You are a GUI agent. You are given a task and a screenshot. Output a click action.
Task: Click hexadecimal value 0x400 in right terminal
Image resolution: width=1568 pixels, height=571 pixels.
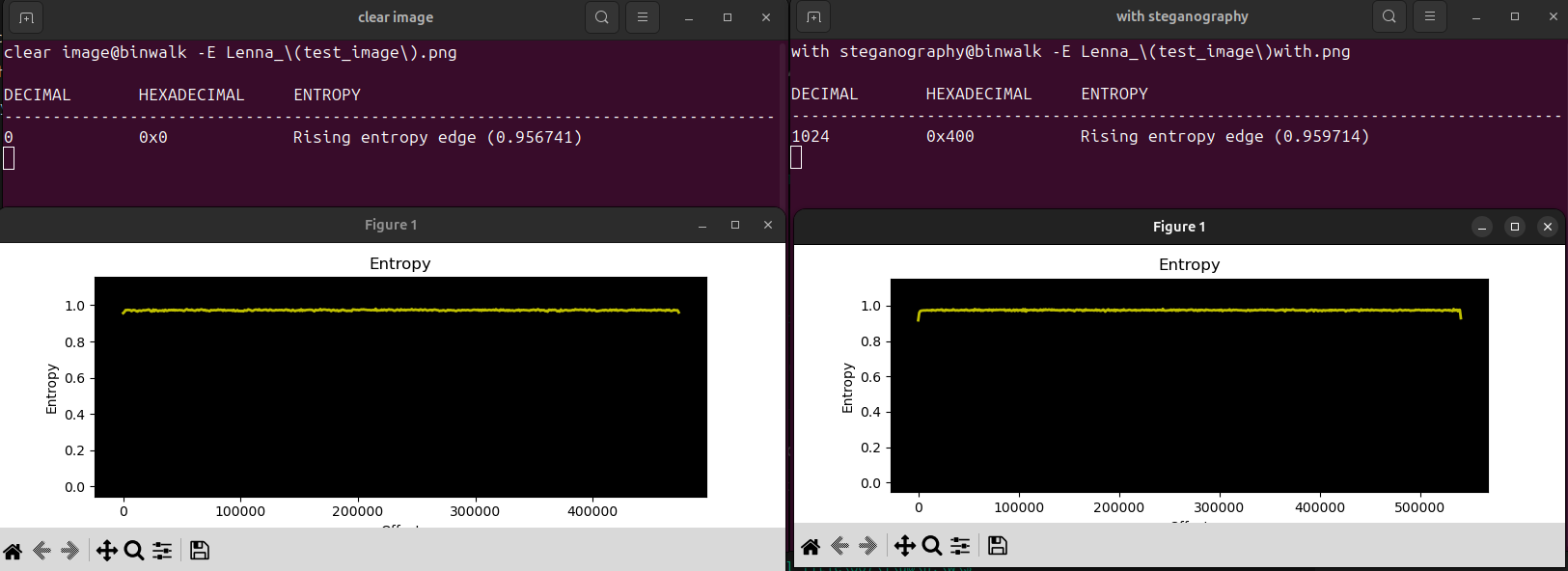950,136
